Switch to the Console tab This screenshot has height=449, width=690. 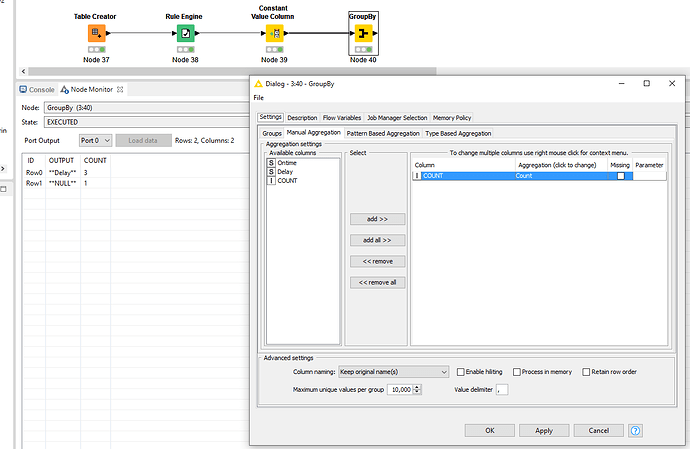(37, 89)
